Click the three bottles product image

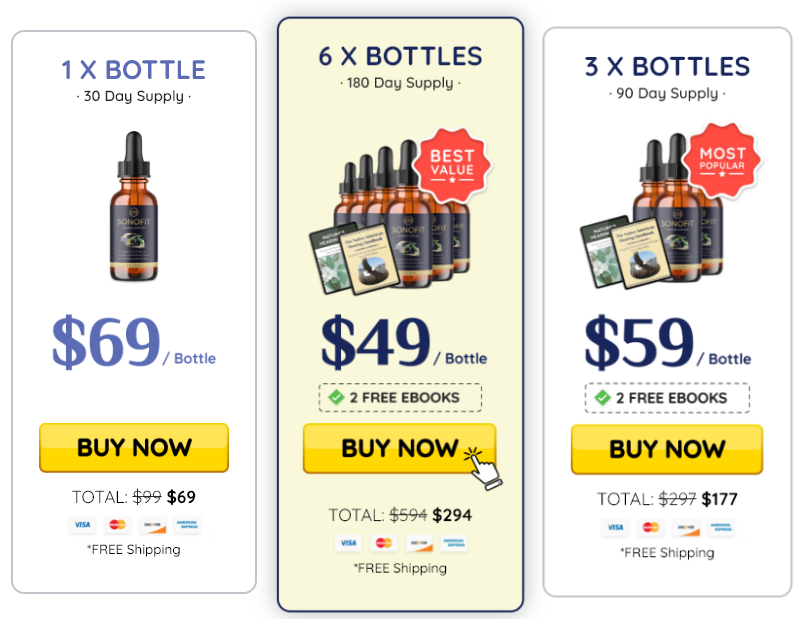tap(653, 210)
